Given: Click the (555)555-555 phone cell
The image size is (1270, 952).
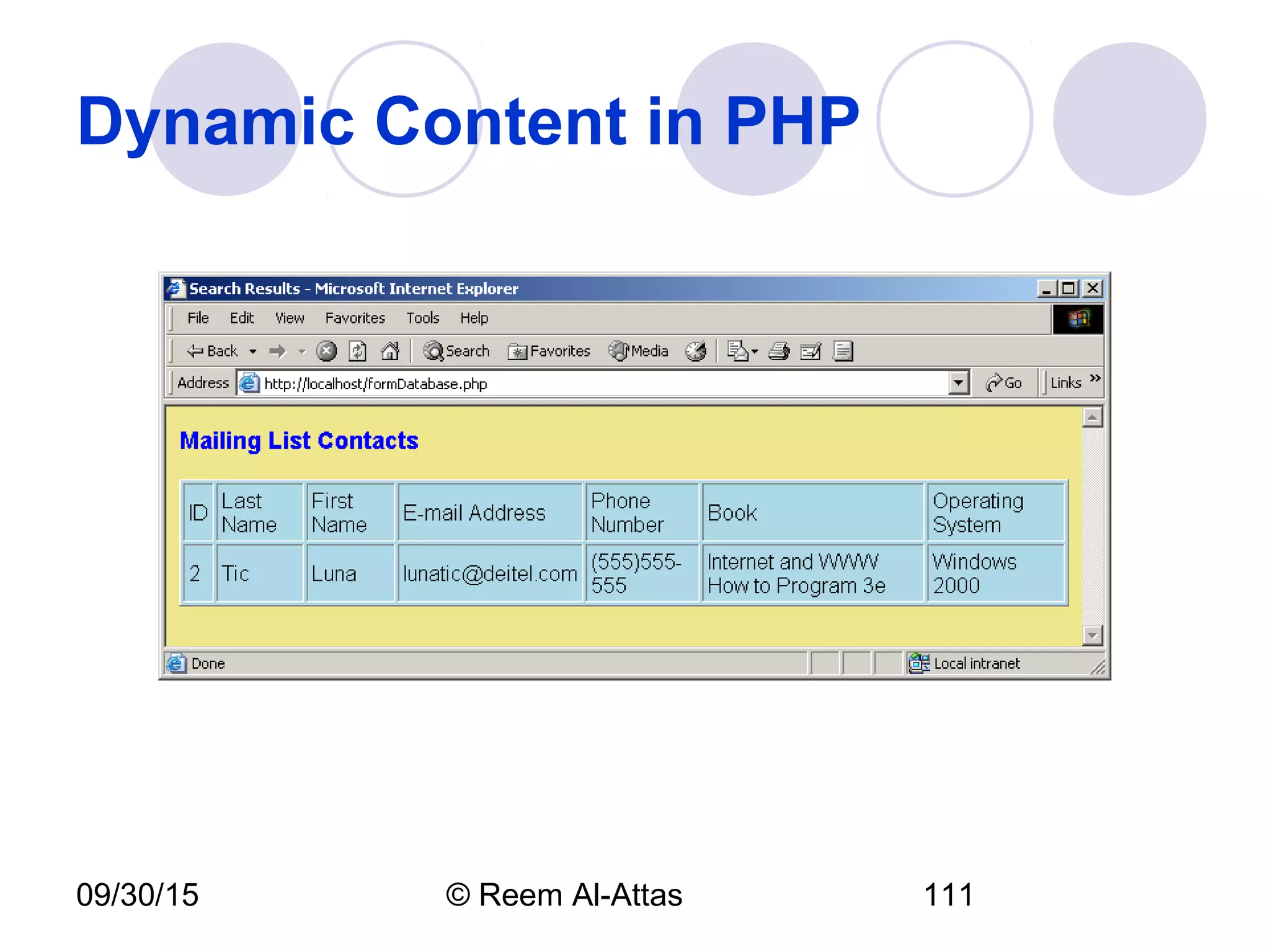Looking at the screenshot, I should [x=642, y=573].
